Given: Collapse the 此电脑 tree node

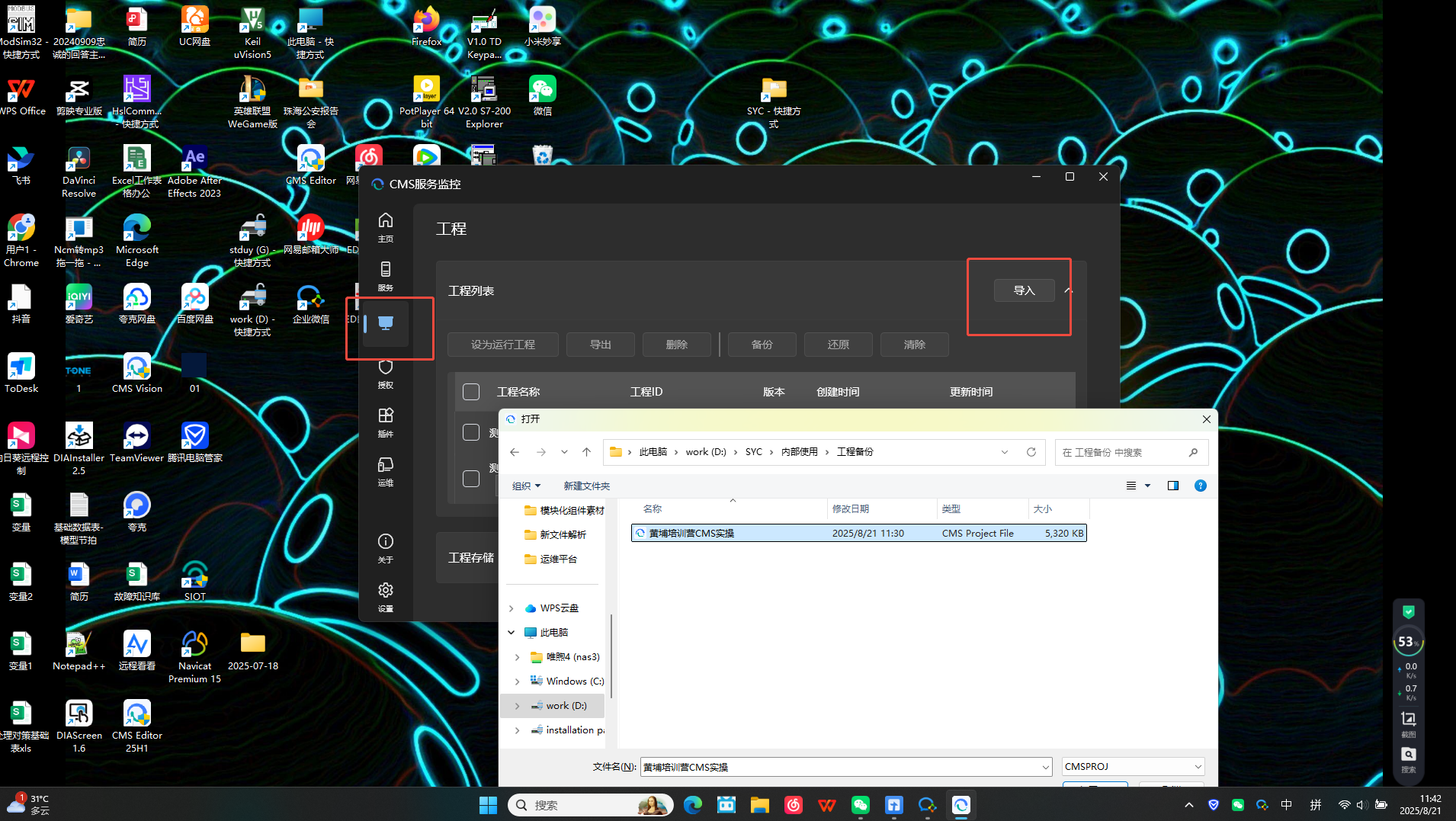Looking at the screenshot, I should tap(512, 633).
